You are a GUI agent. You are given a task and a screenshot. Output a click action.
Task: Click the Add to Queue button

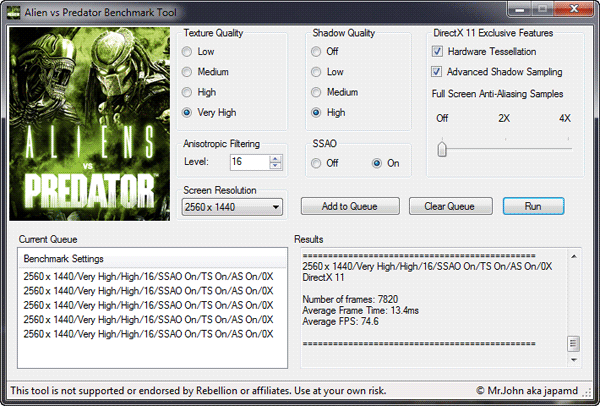click(x=349, y=206)
